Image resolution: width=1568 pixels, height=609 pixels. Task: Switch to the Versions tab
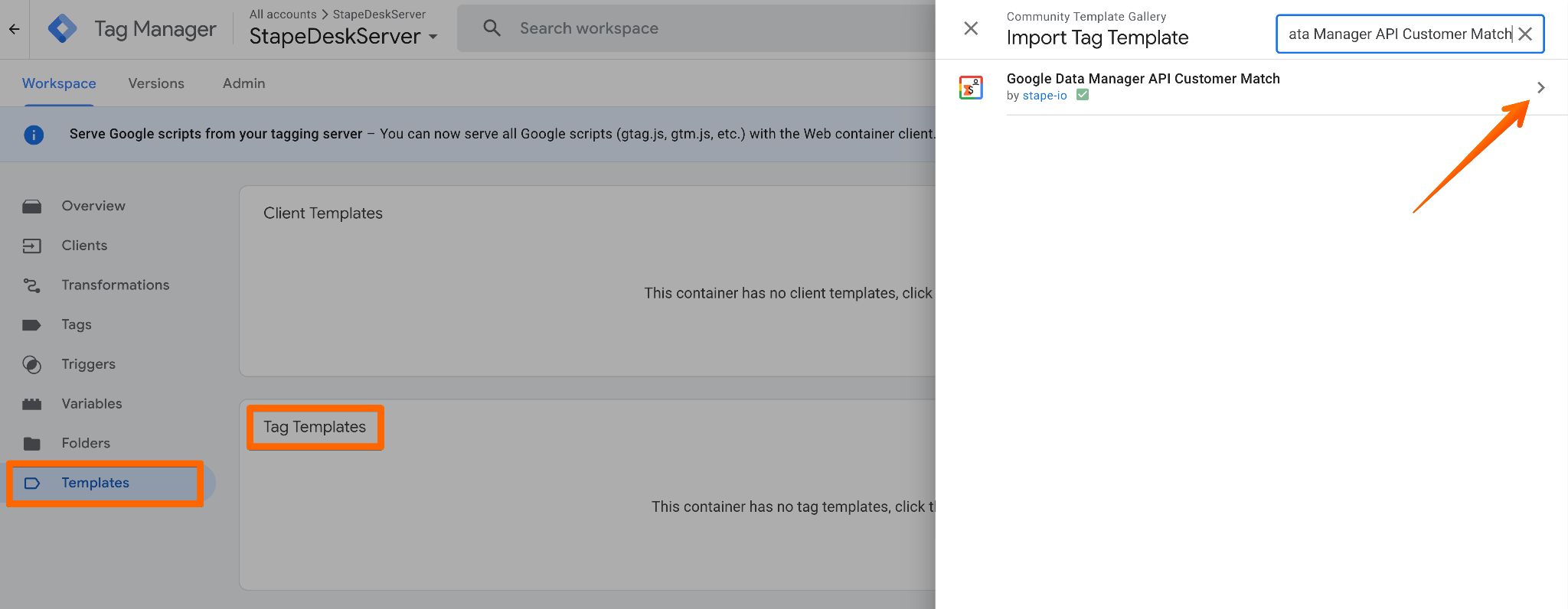coord(156,83)
